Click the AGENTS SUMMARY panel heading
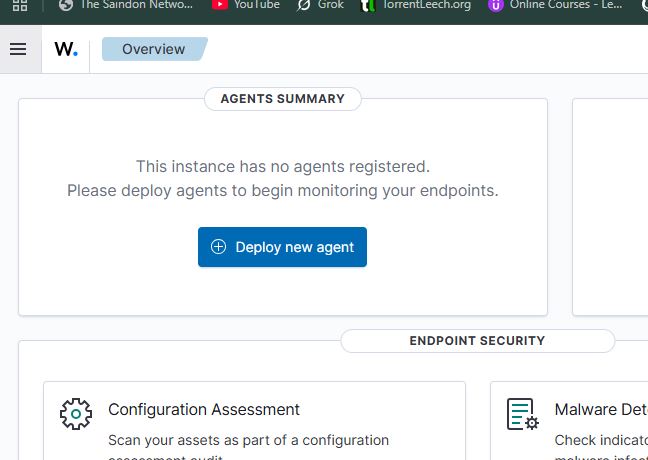Screen dimensions: 648x460 tap(283, 99)
